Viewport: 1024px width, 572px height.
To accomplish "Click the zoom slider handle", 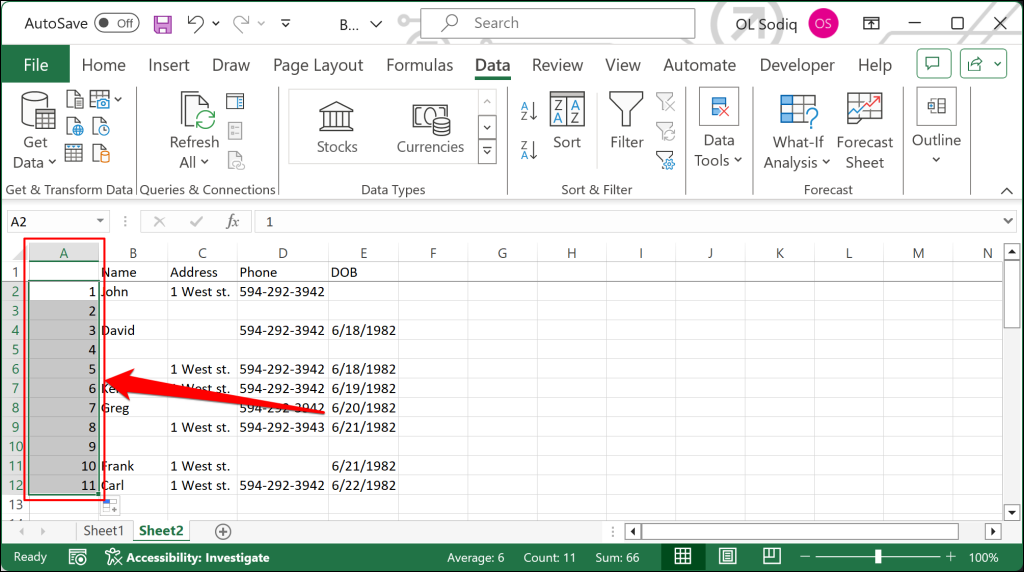I will (x=878, y=557).
